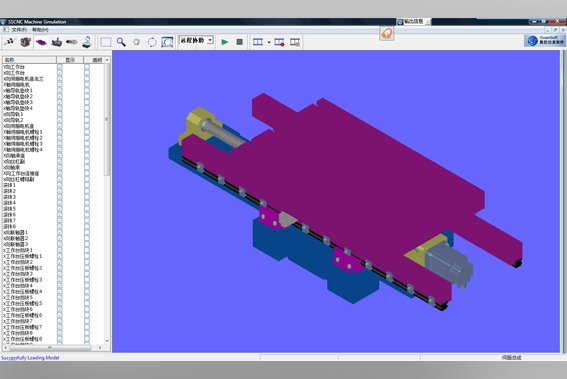Screen dimensions: 567x379
Task: Select the pan view tool
Action: pyautogui.click(x=136, y=42)
